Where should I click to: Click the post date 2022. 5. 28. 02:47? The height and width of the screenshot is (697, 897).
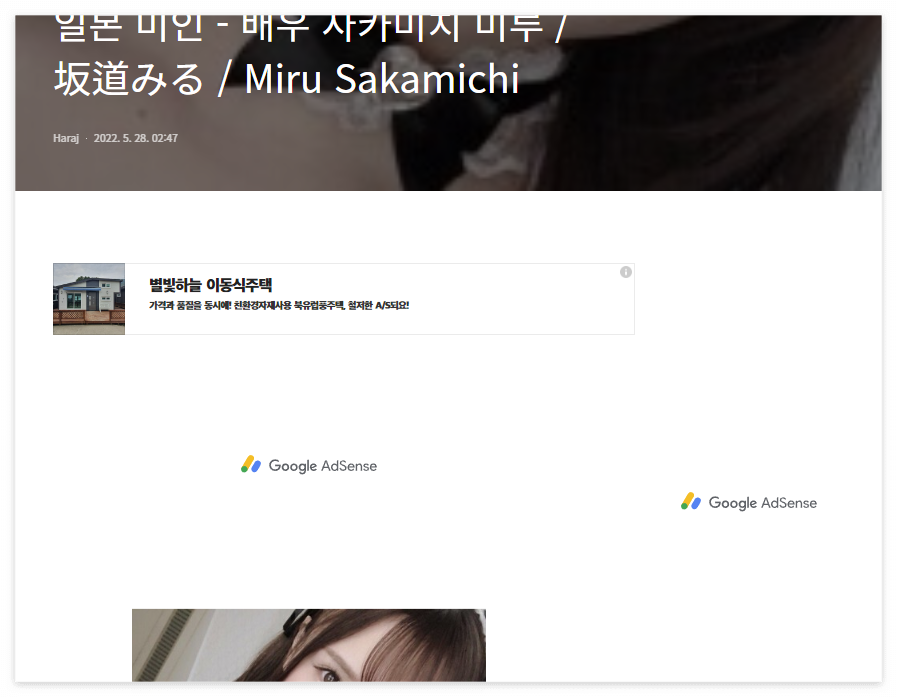(136, 138)
